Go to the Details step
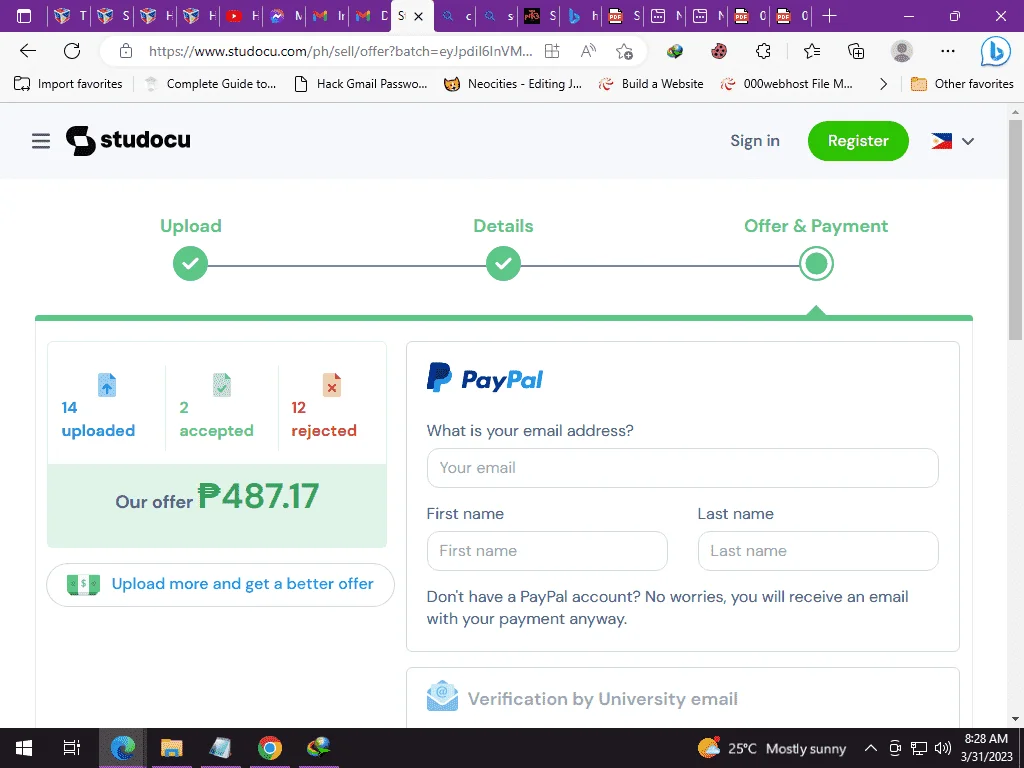The image size is (1024, 768). click(503, 226)
